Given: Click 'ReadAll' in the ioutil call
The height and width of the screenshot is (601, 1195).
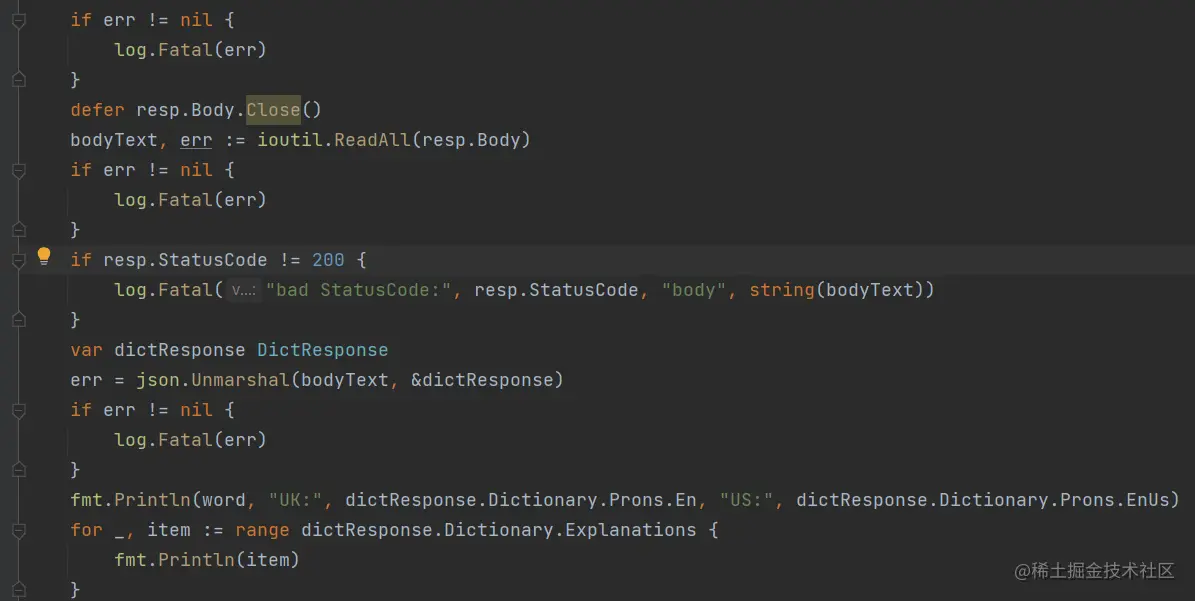Looking at the screenshot, I should tap(372, 140).
